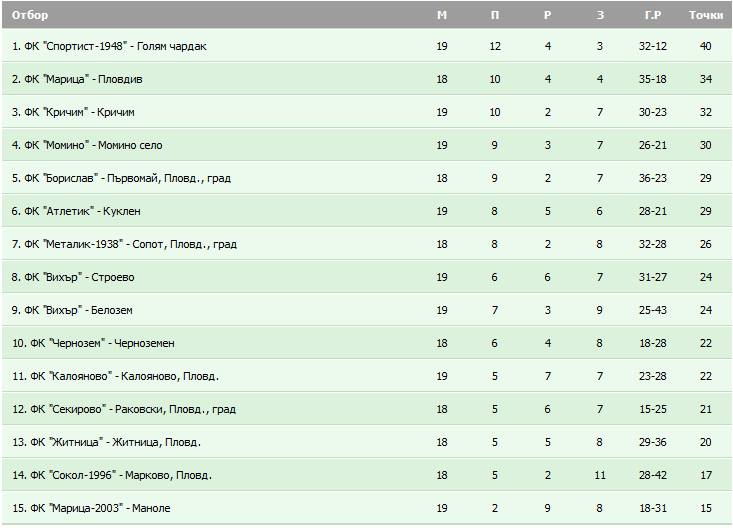The width and height of the screenshot is (733, 528).
Task: Click the Отбор column header
Action: click(x=30, y=15)
